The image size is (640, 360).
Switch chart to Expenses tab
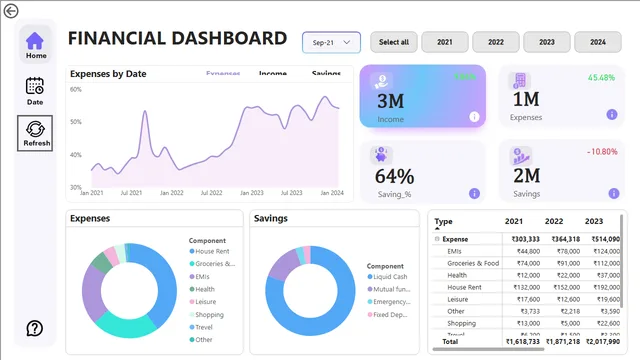pyautogui.click(x=223, y=74)
